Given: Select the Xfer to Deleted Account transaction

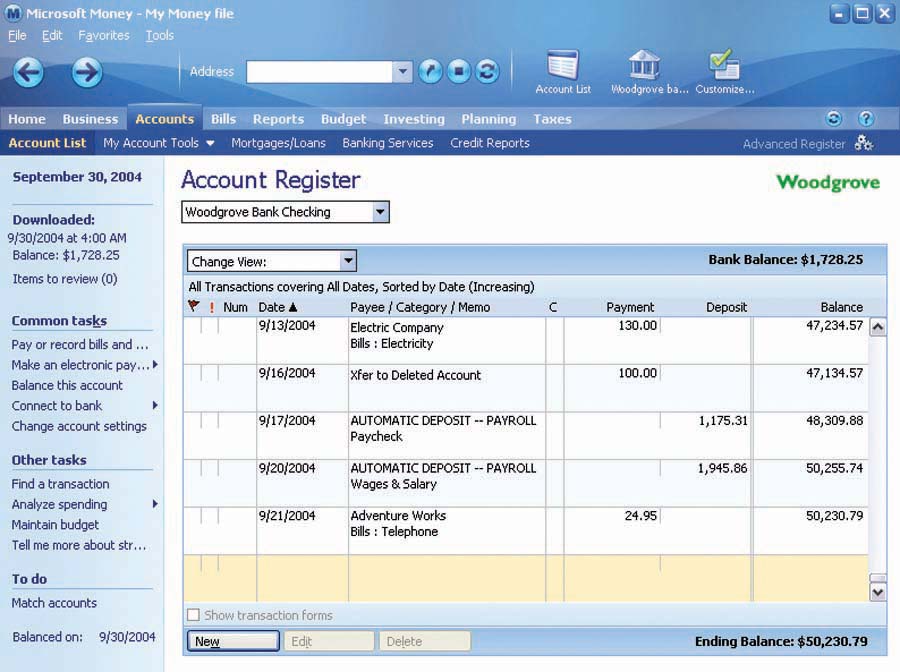Looking at the screenshot, I should (x=526, y=388).
